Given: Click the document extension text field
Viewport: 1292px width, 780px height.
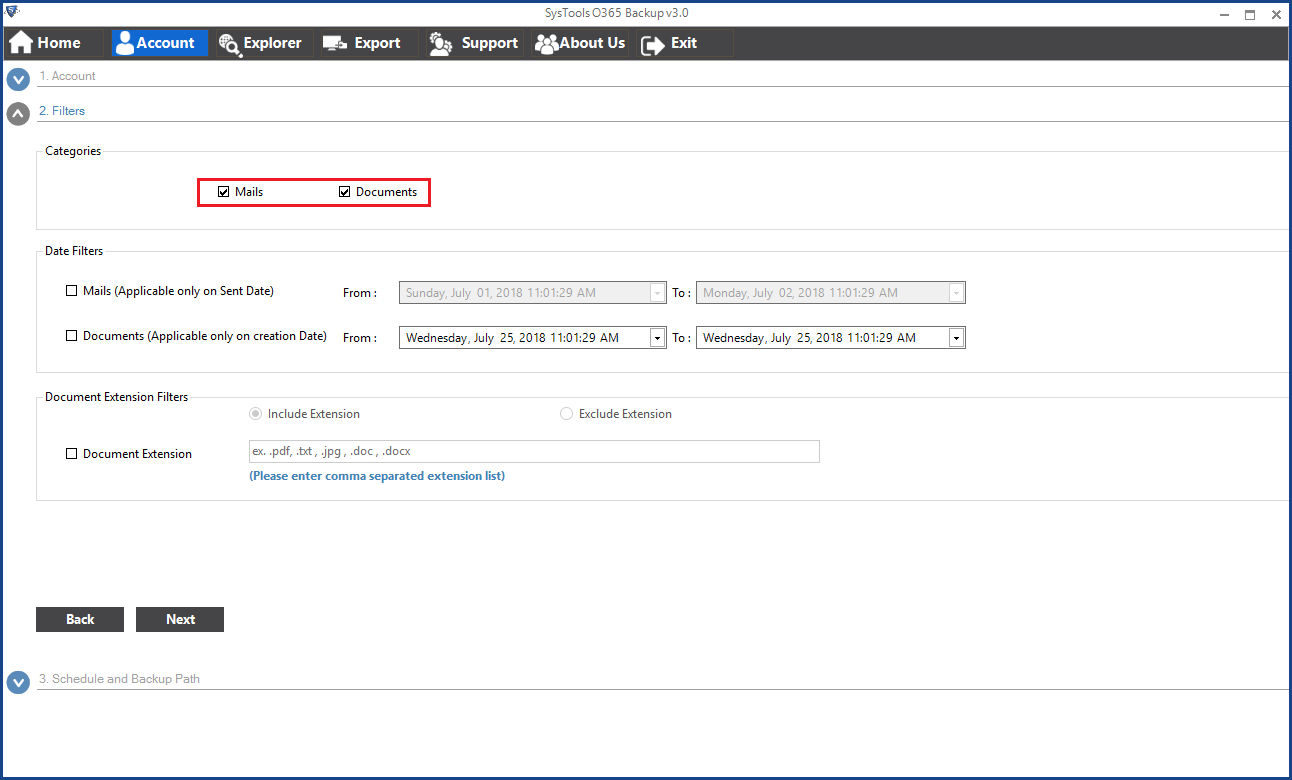Looking at the screenshot, I should pyautogui.click(x=534, y=451).
